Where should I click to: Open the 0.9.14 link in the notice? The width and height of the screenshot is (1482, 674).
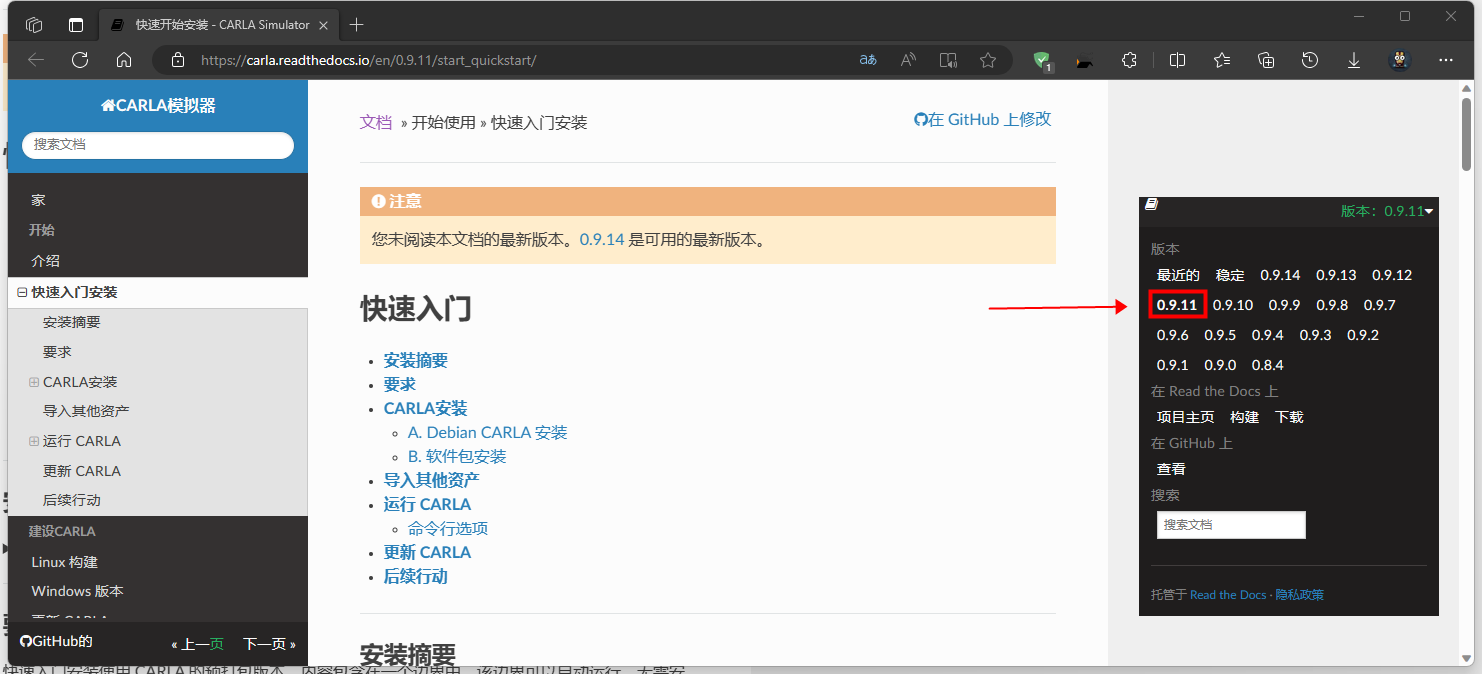point(602,240)
